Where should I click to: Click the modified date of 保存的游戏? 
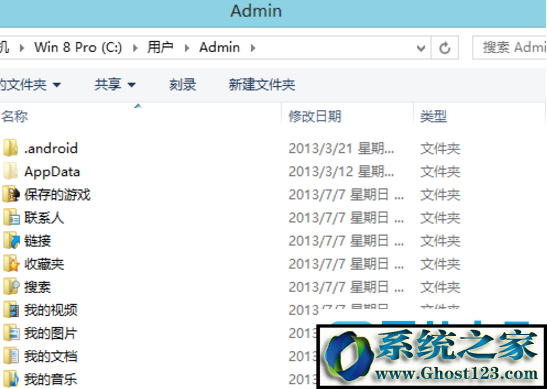click(x=346, y=194)
